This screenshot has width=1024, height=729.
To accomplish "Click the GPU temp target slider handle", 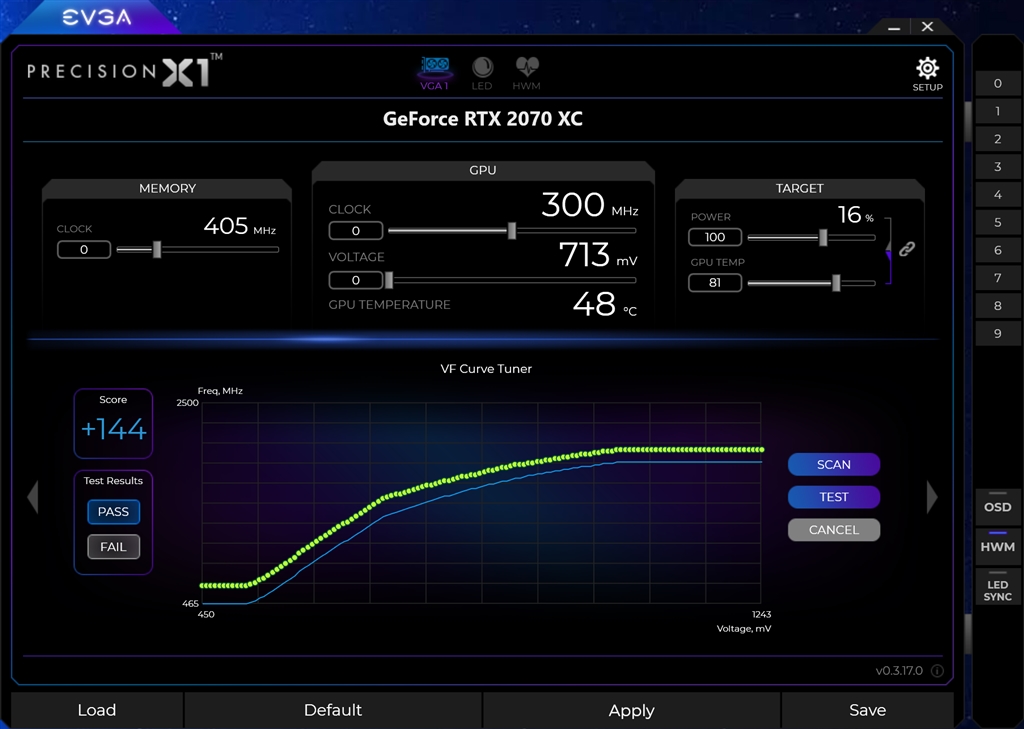I will (836, 283).
